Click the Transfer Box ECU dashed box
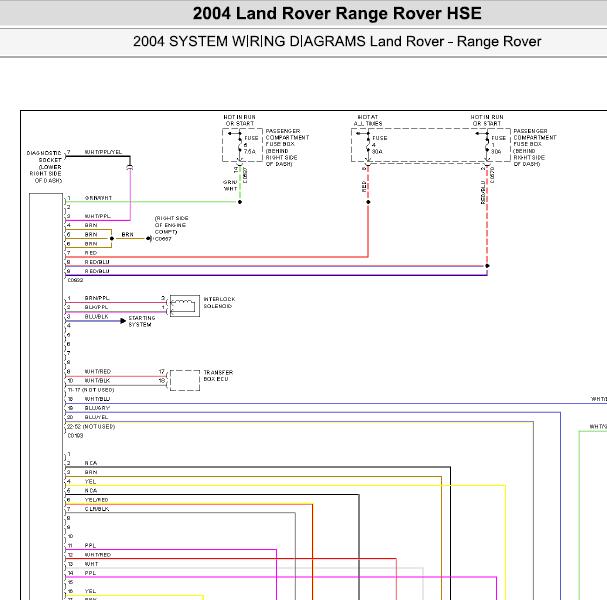The image size is (607, 600). [185, 380]
